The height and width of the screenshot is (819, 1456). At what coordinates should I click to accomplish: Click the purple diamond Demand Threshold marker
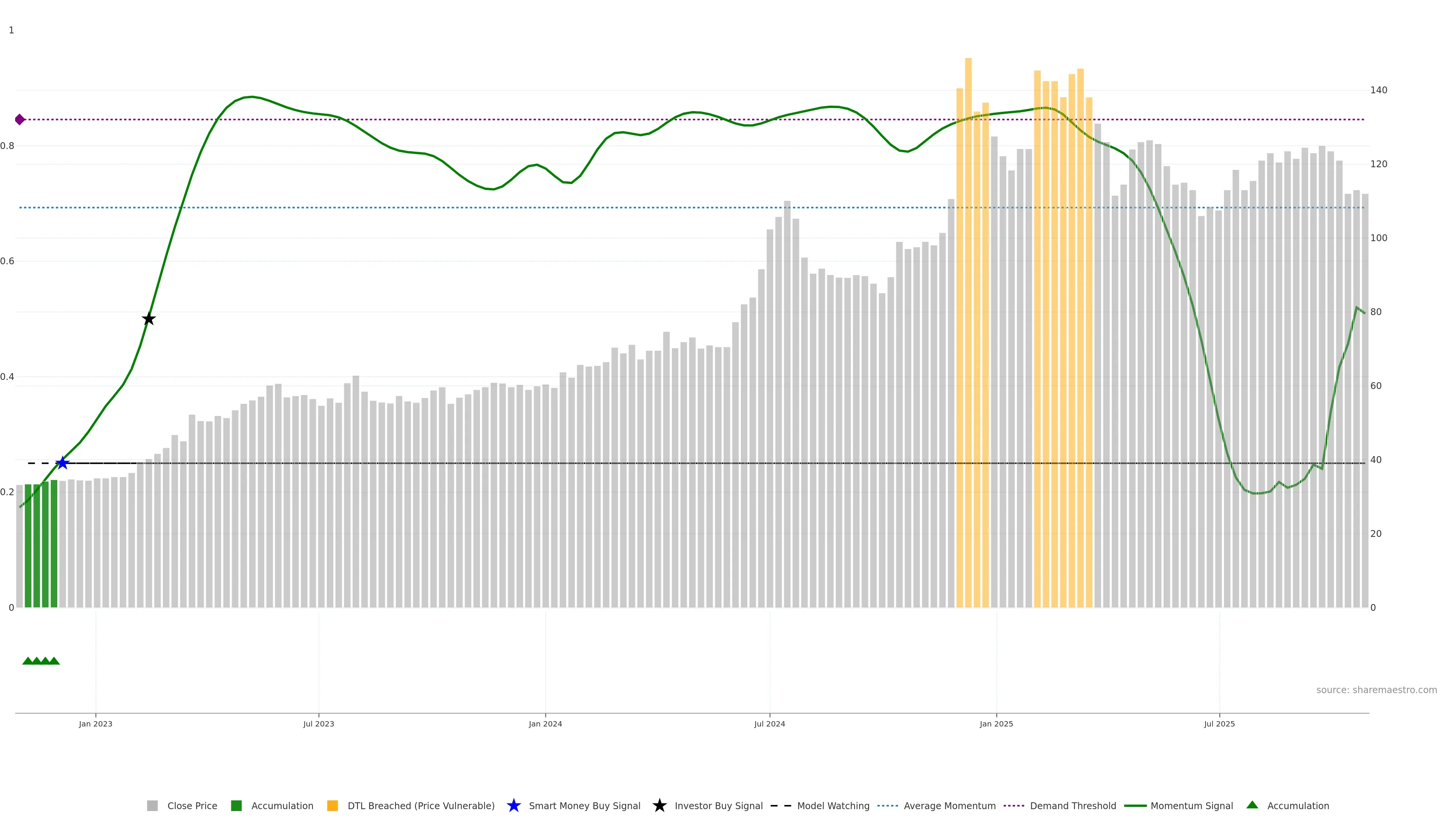(20, 119)
